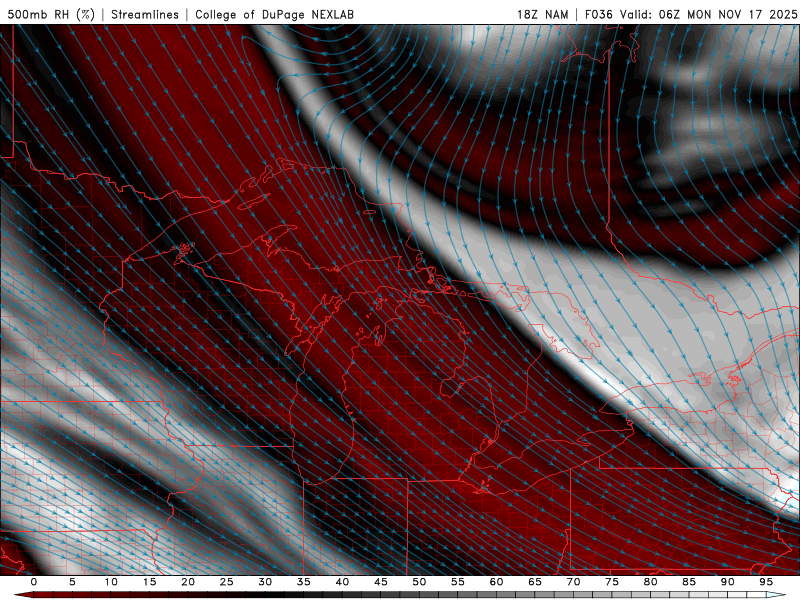Click the '30' value on the color scale
The height and width of the screenshot is (600, 800).
[265, 582]
